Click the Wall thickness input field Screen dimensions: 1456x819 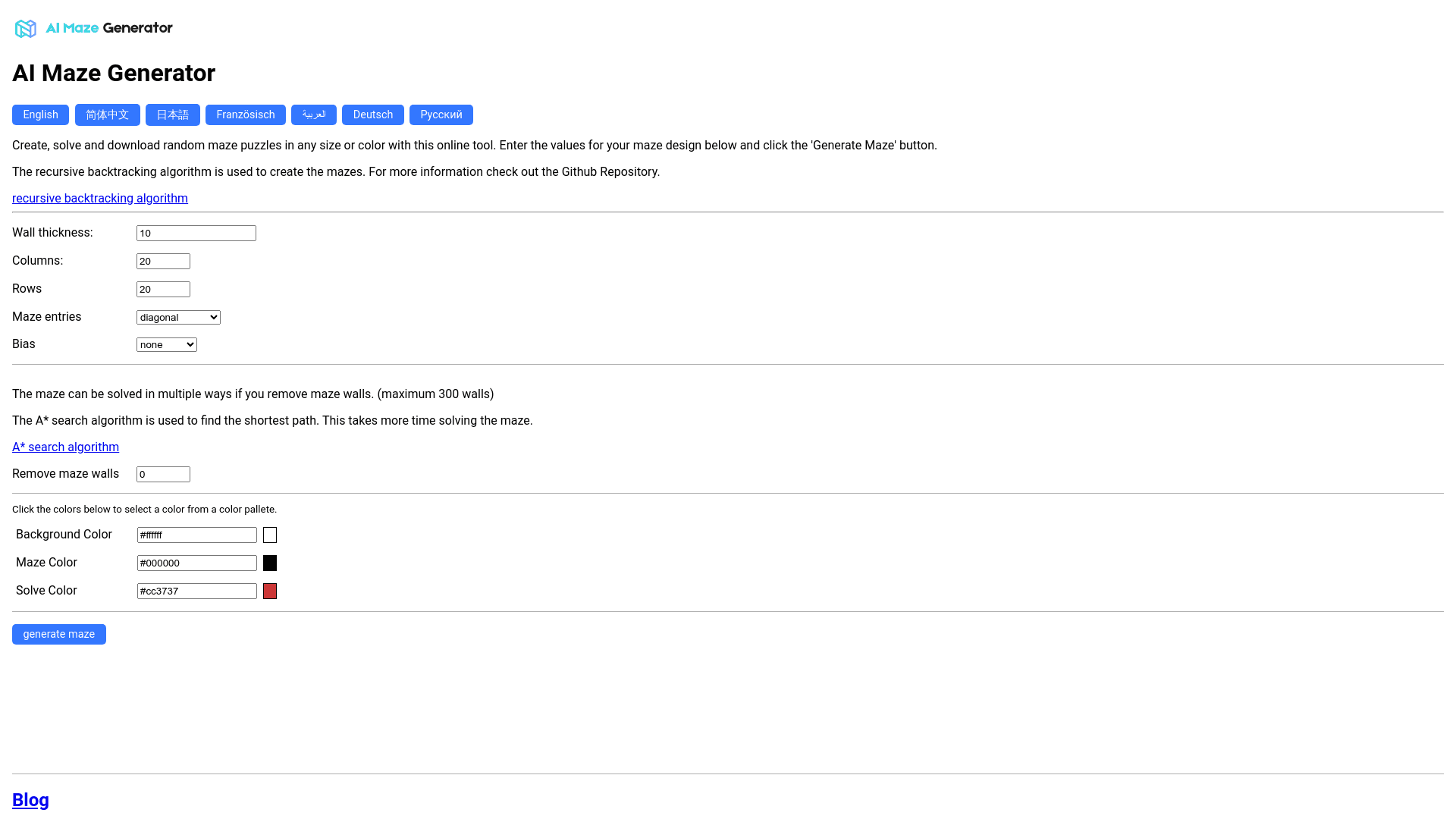196,233
